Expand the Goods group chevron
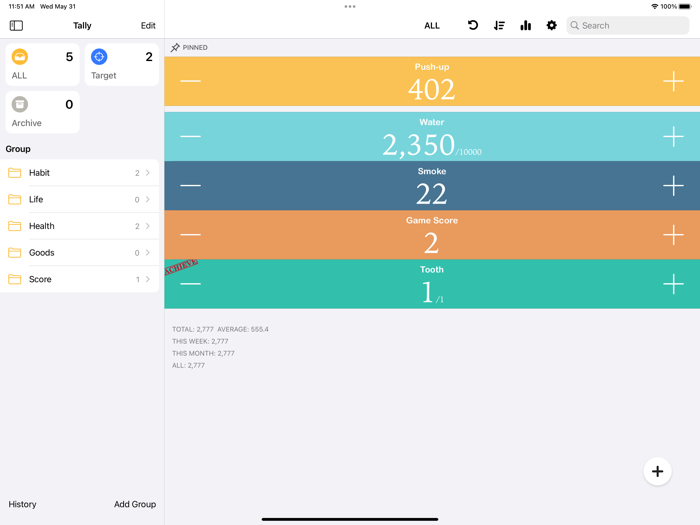This screenshot has width=700, height=525. pos(148,253)
